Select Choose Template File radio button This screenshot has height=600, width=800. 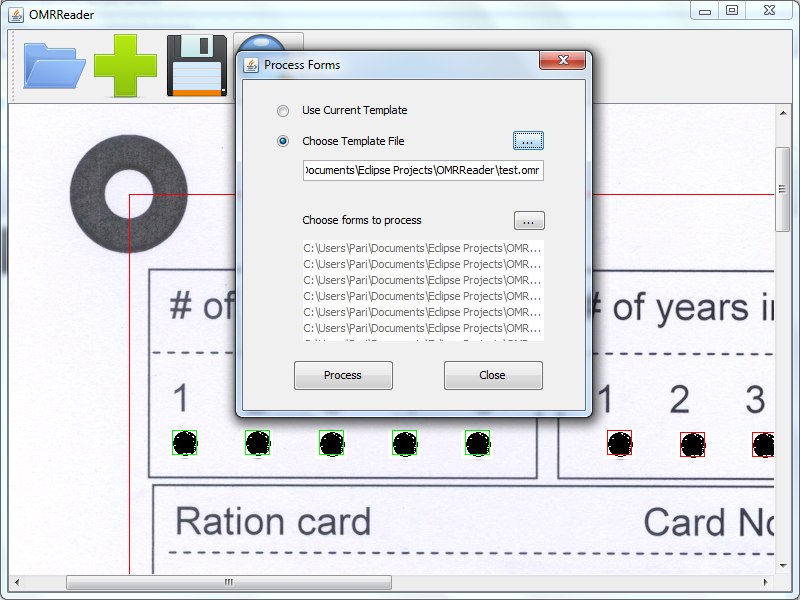pyautogui.click(x=283, y=141)
